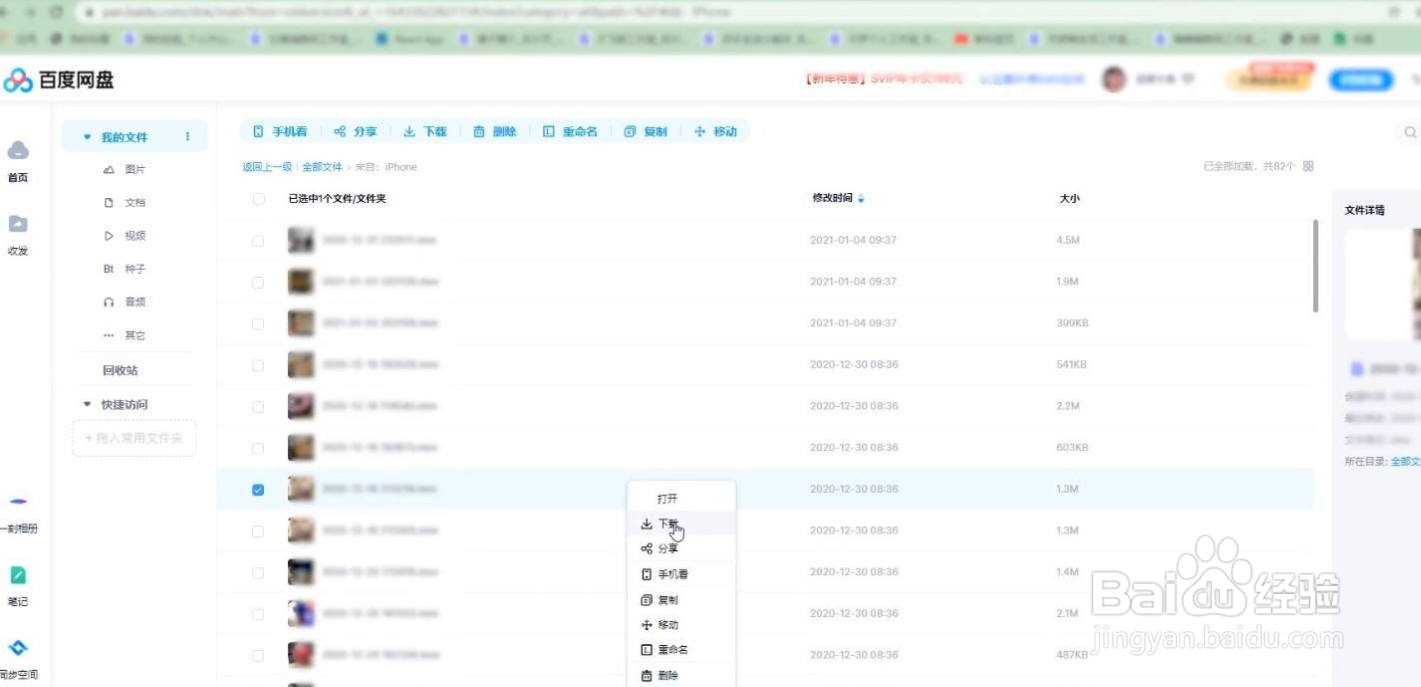Switch to grid view layout icon
The image size is (1421, 687).
(x=1308, y=166)
